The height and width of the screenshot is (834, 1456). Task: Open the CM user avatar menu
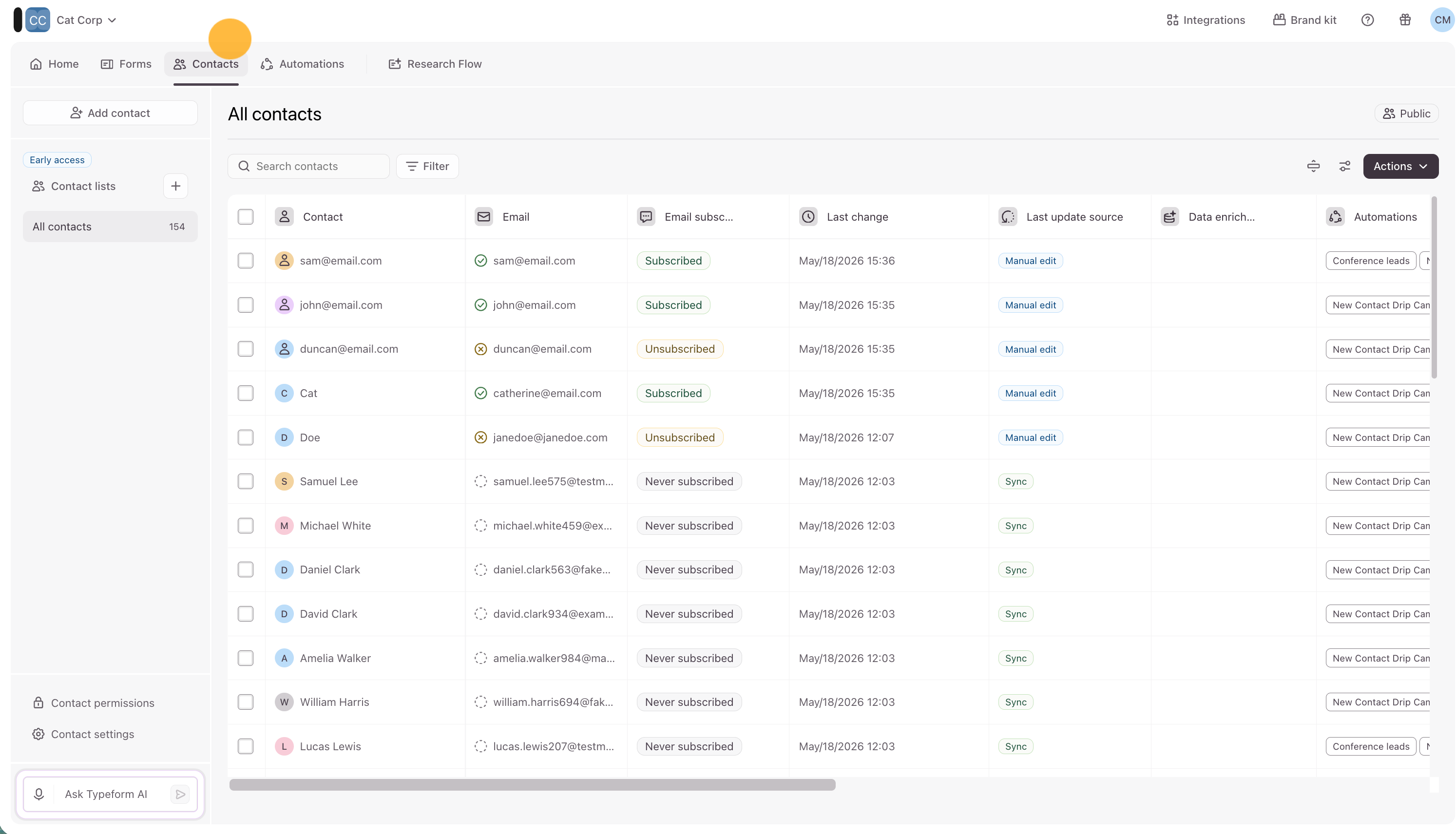tap(1442, 20)
